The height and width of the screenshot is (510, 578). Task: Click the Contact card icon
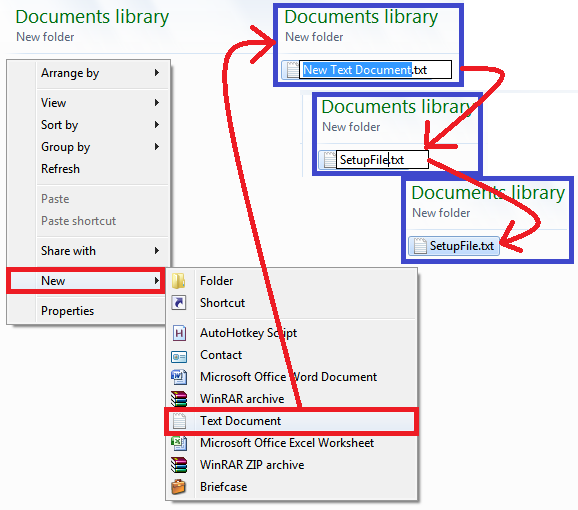179,357
